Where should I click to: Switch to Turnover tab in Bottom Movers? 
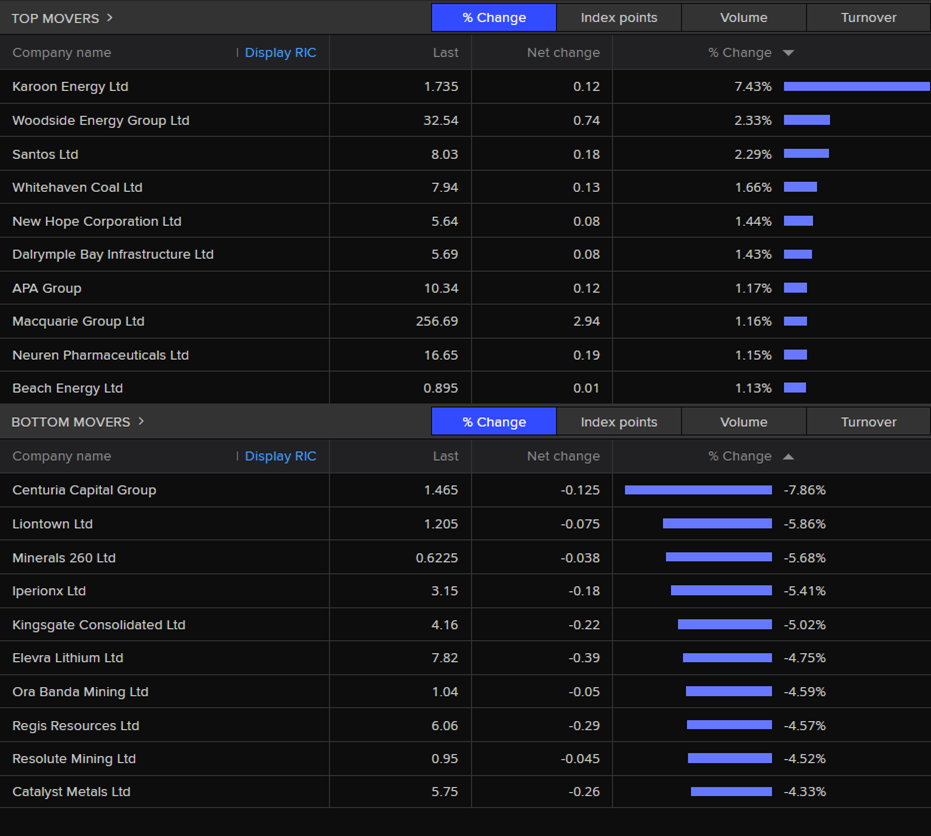(x=869, y=422)
